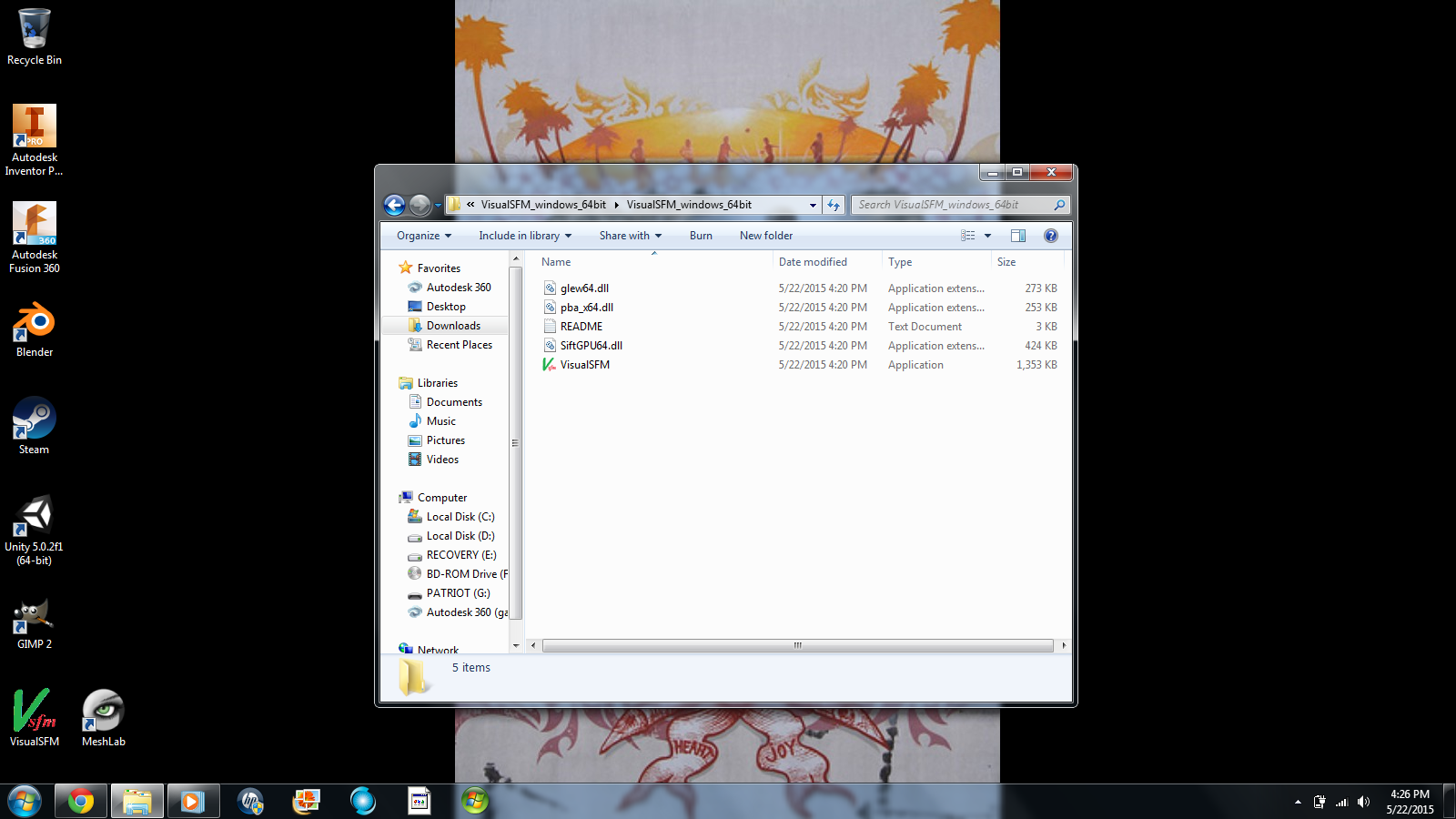Open the recent pages dropdown arrow

tap(438, 206)
